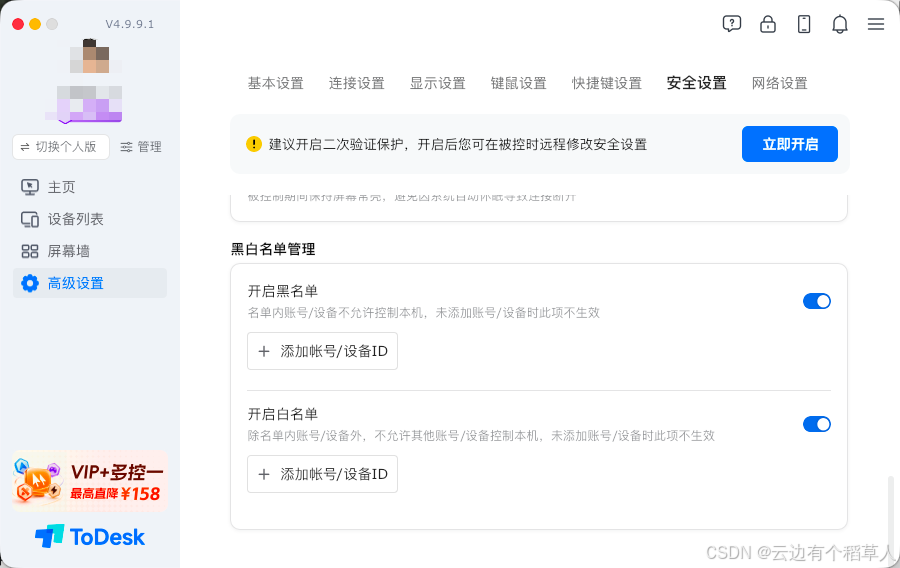Viewport: 900px width, 568px height.
Task: Click 切换个人版 button
Action: (61, 147)
